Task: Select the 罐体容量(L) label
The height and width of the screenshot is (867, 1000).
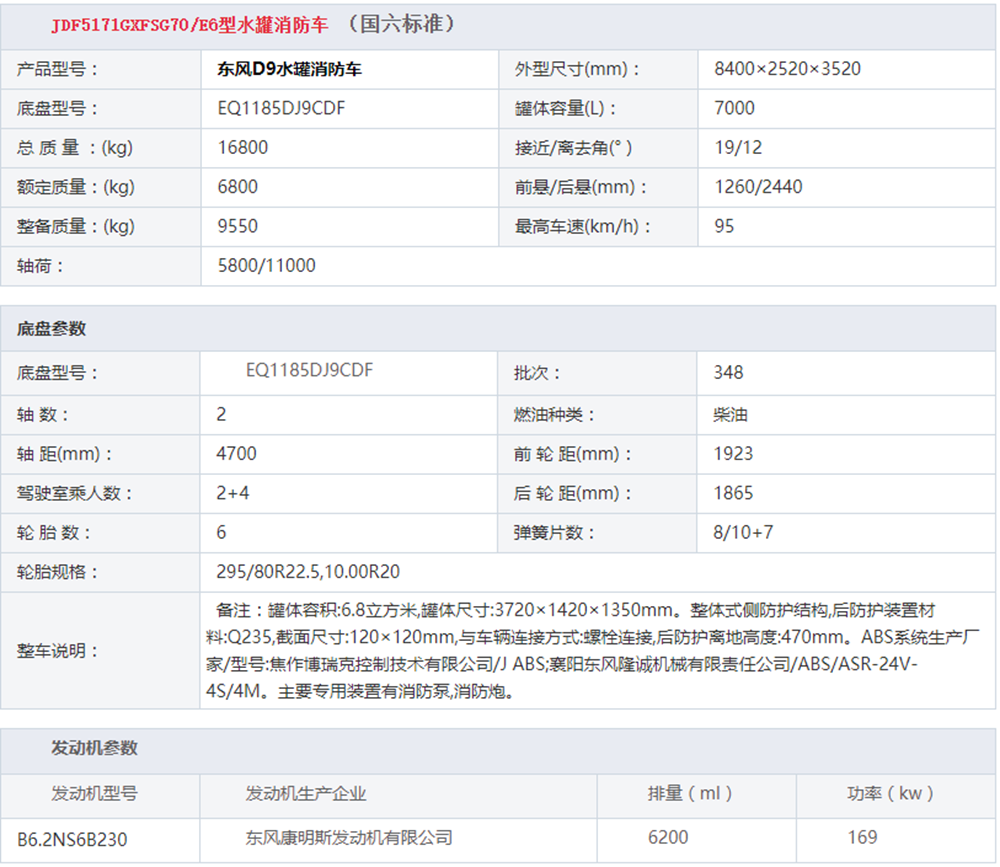Action: [x=566, y=108]
